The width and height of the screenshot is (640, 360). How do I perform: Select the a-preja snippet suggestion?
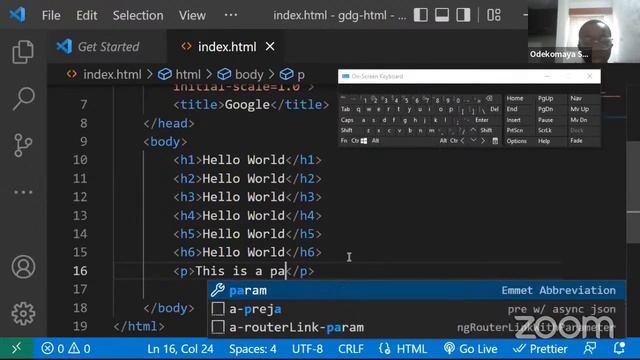click(x=416, y=309)
